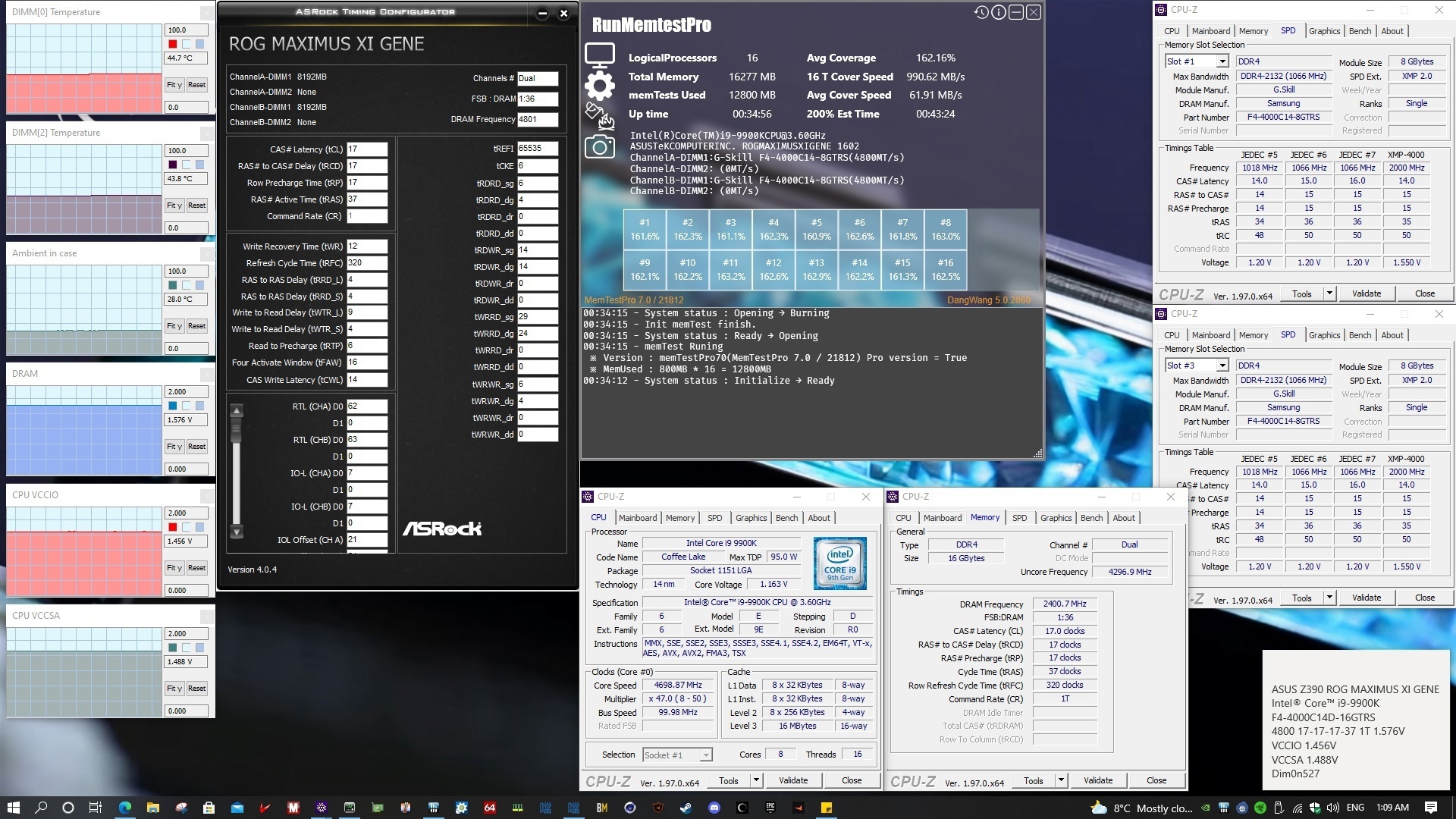Open Bench tab in CPU-Z Memory window
Viewport: 1456px width, 819px height.
pyautogui.click(x=1091, y=518)
